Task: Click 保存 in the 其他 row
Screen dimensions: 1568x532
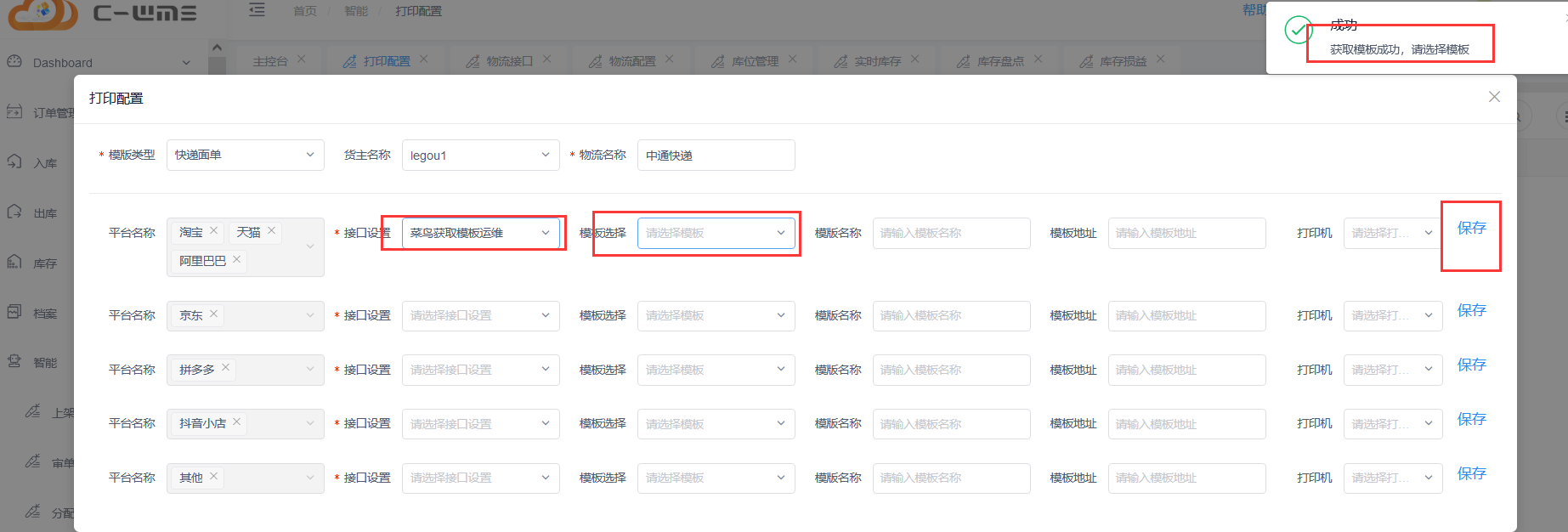Action: (x=1472, y=473)
